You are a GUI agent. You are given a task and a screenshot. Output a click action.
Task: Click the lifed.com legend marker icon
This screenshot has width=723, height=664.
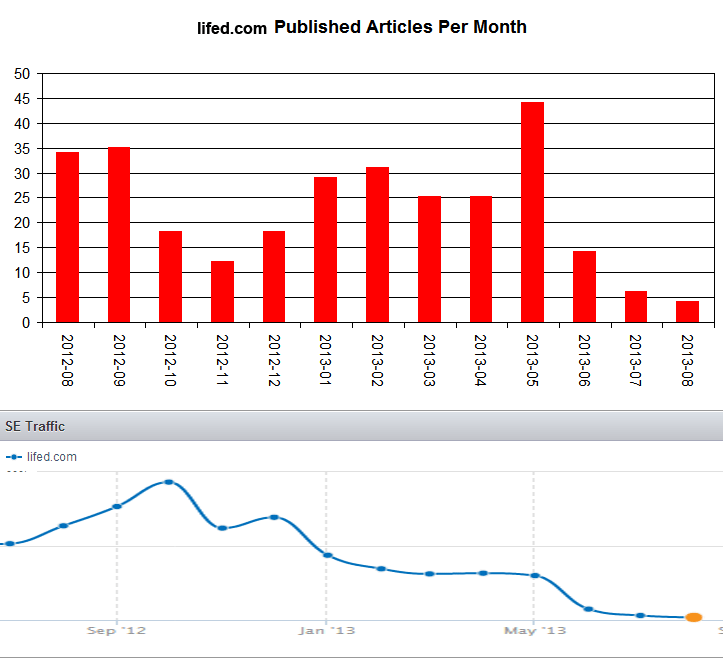click(x=14, y=457)
